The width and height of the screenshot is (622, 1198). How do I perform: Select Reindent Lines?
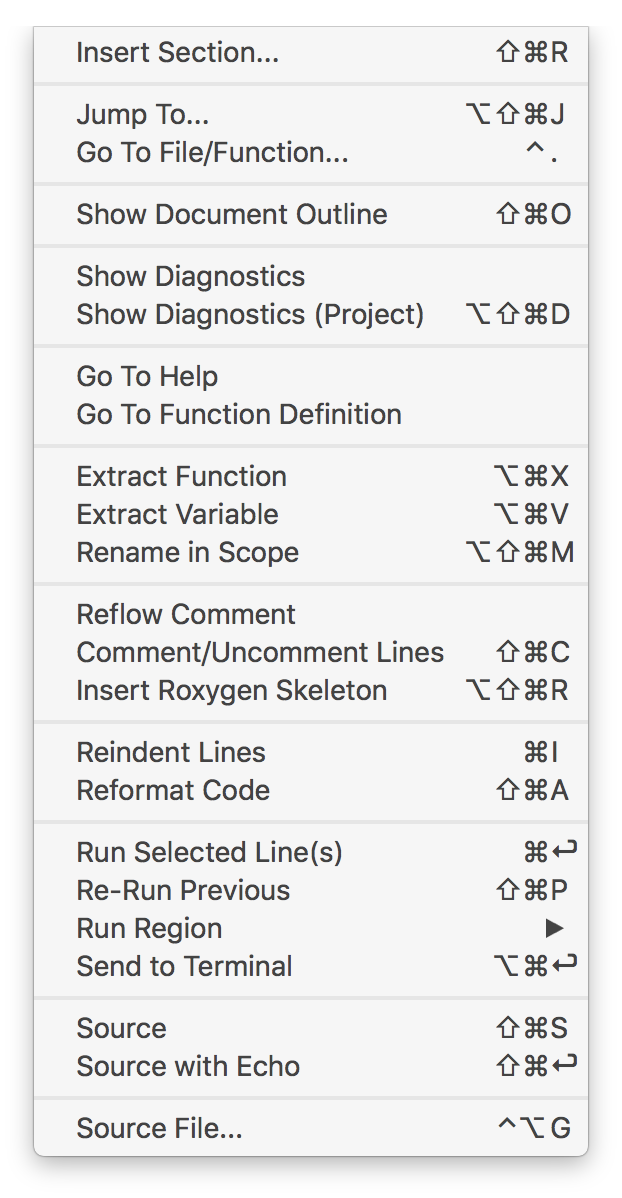click(x=311, y=753)
